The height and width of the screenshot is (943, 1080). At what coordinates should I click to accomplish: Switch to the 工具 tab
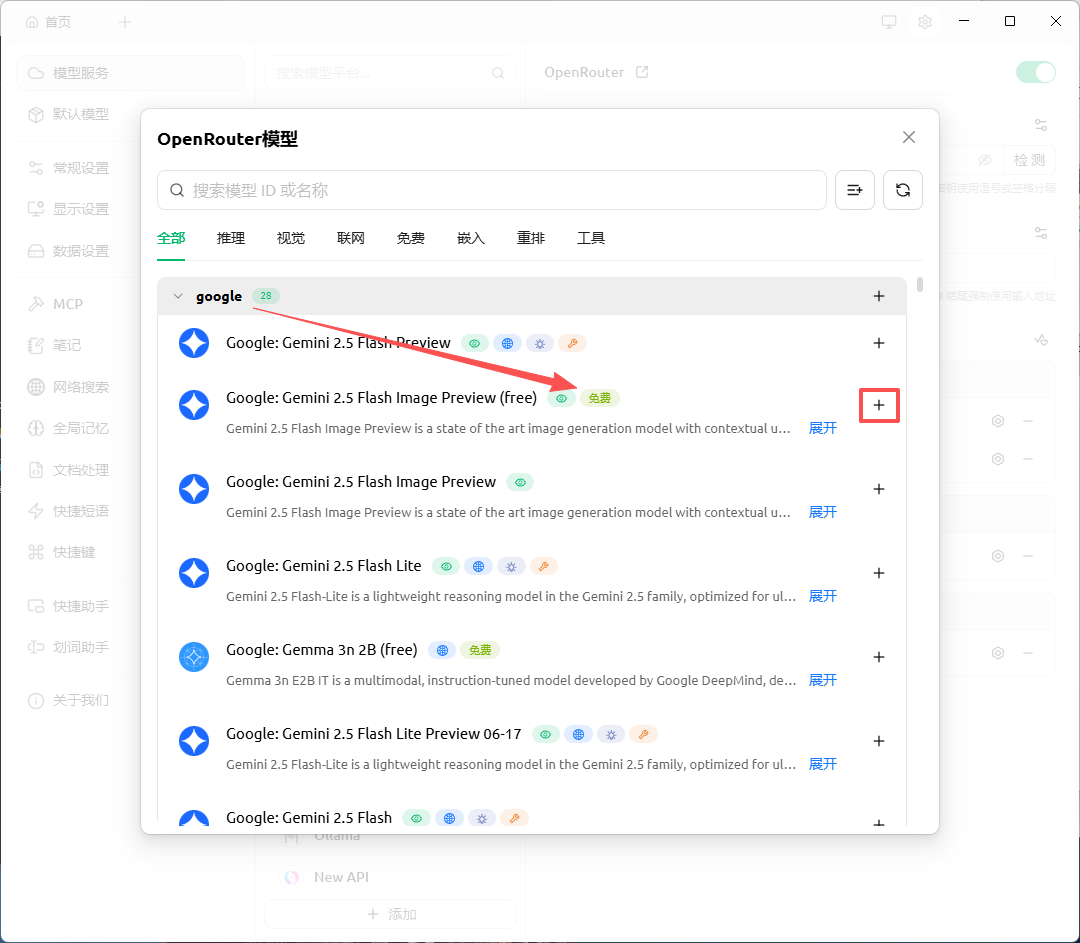coord(591,238)
